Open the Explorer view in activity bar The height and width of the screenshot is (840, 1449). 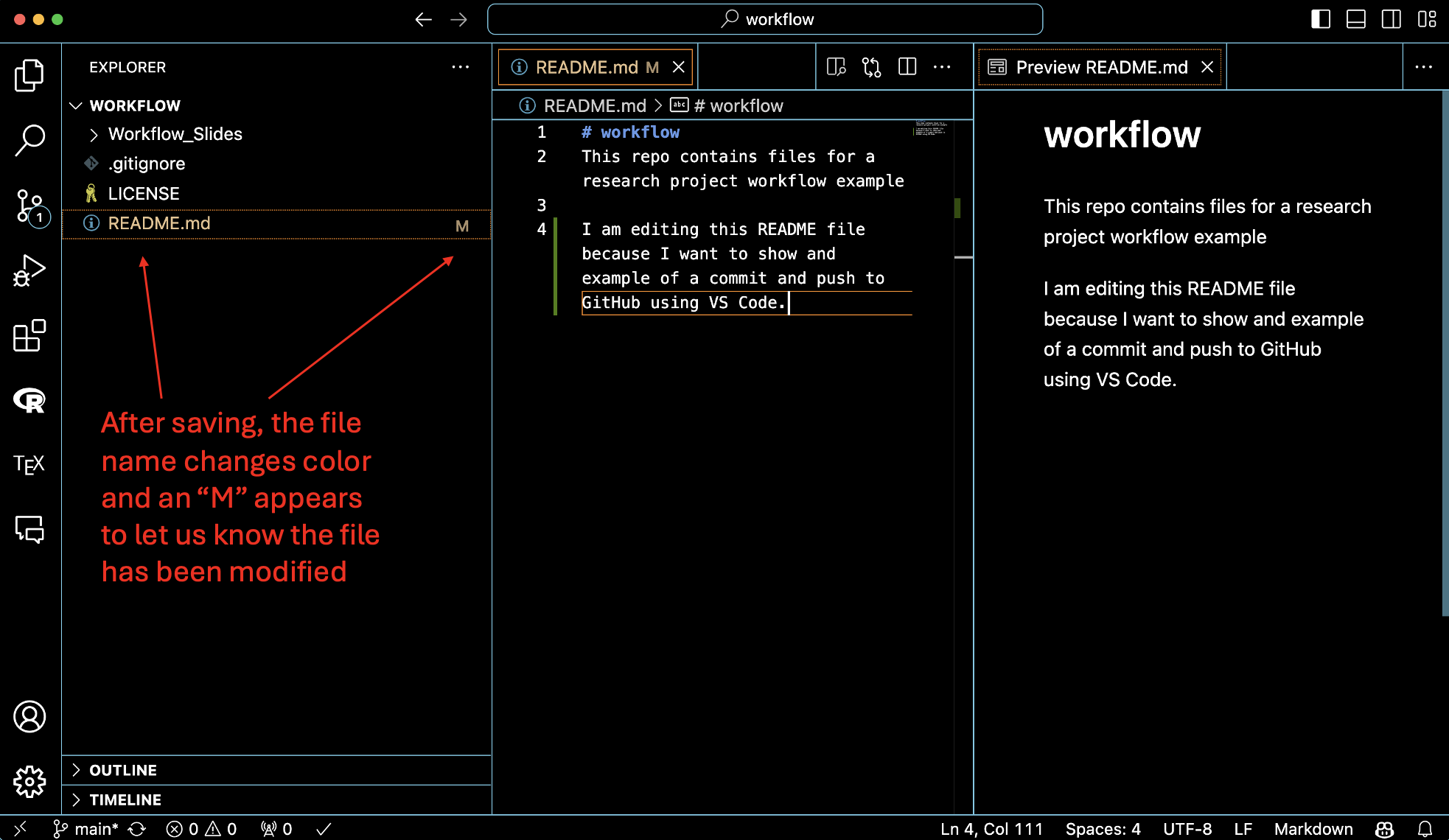(x=29, y=75)
